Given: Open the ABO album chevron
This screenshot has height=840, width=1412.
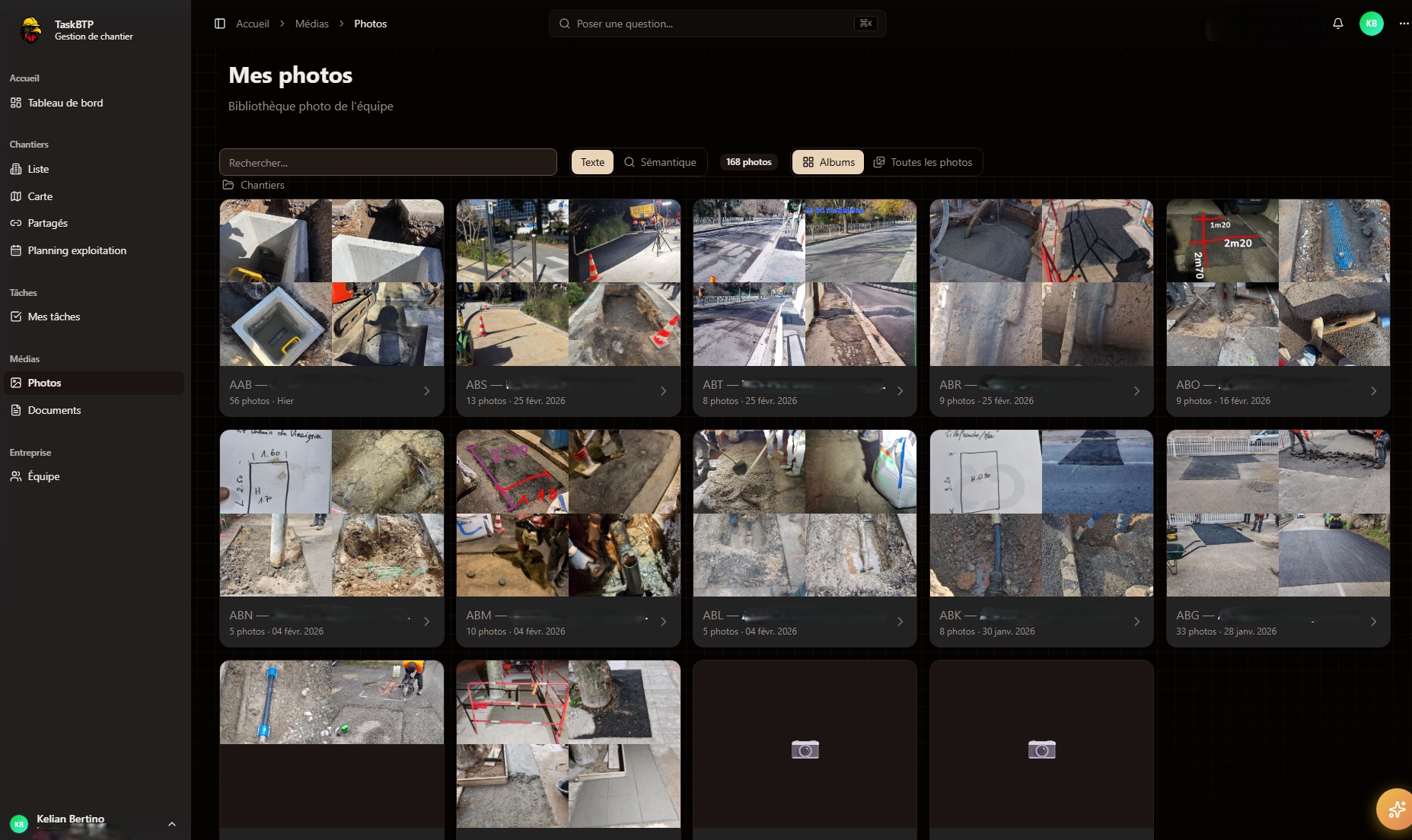Looking at the screenshot, I should pos(1374,391).
